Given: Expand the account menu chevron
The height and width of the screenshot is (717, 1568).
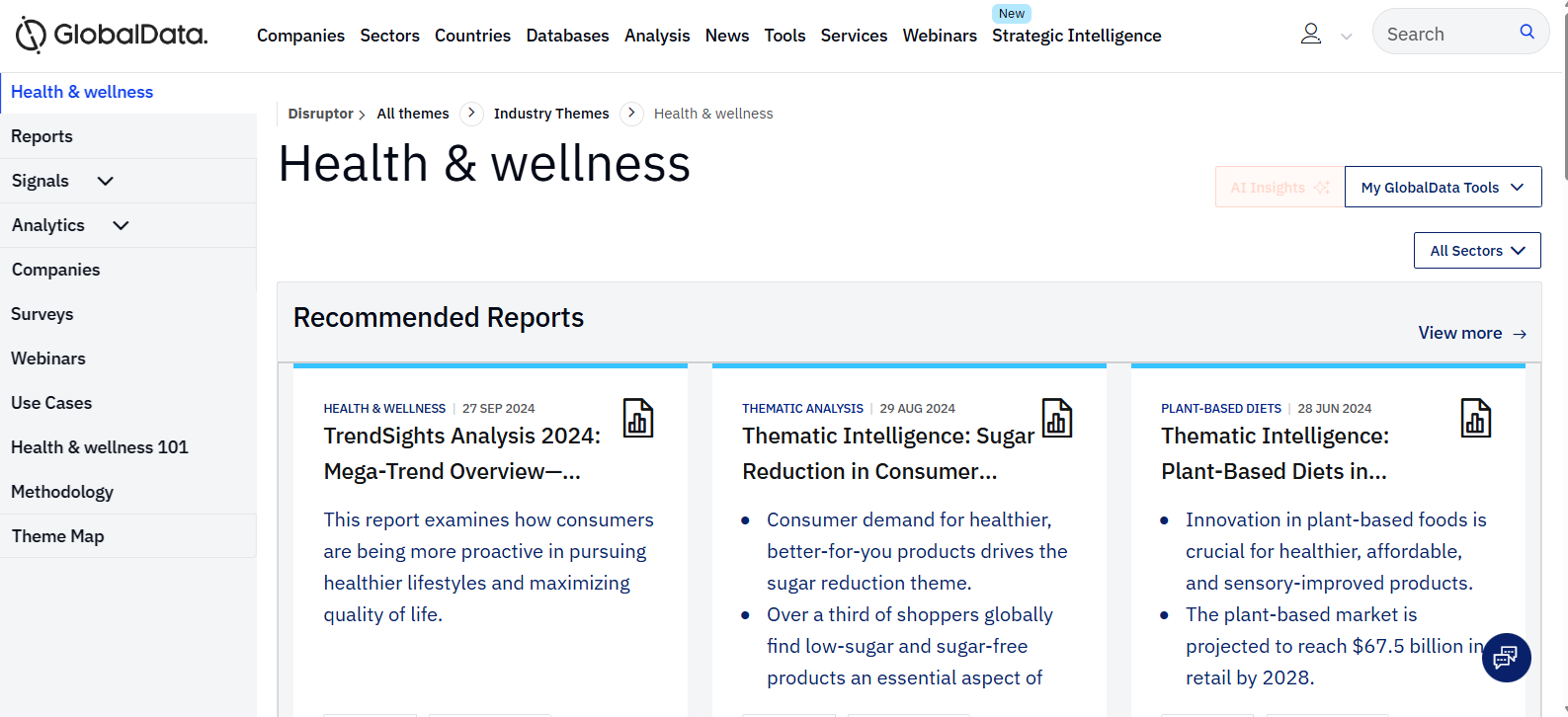Looking at the screenshot, I should (x=1346, y=37).
